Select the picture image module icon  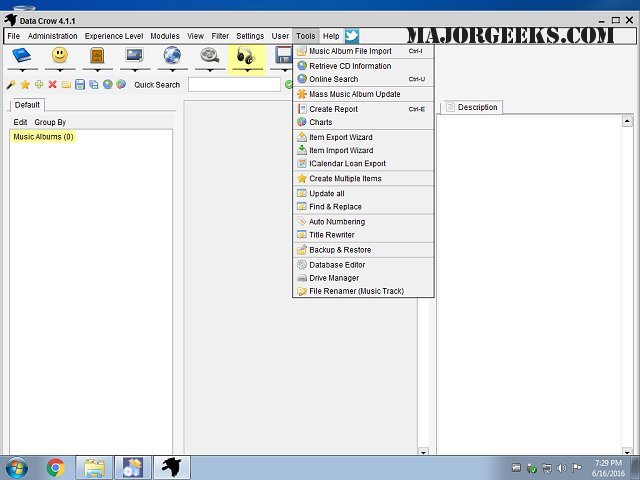pyautogui.click(x=135, y=56)
